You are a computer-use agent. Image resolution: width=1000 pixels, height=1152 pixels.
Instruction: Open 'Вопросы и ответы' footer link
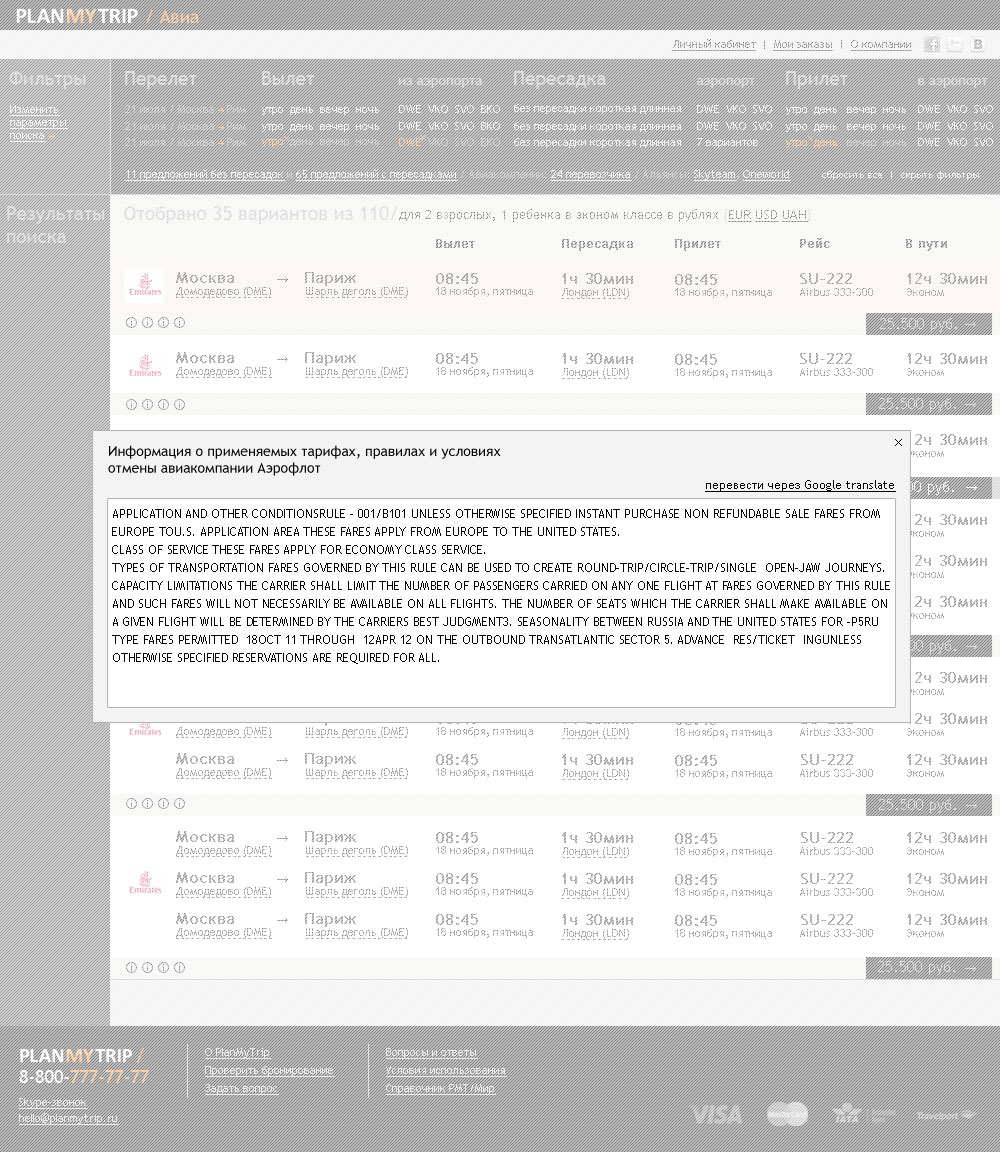pyautogui.click(x=431, y=1053)
